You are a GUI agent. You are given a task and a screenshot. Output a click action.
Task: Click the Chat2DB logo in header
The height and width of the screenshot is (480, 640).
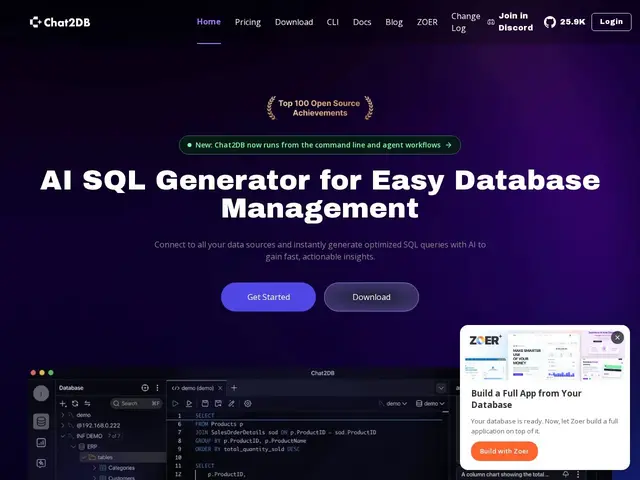(x=60, y=22)
